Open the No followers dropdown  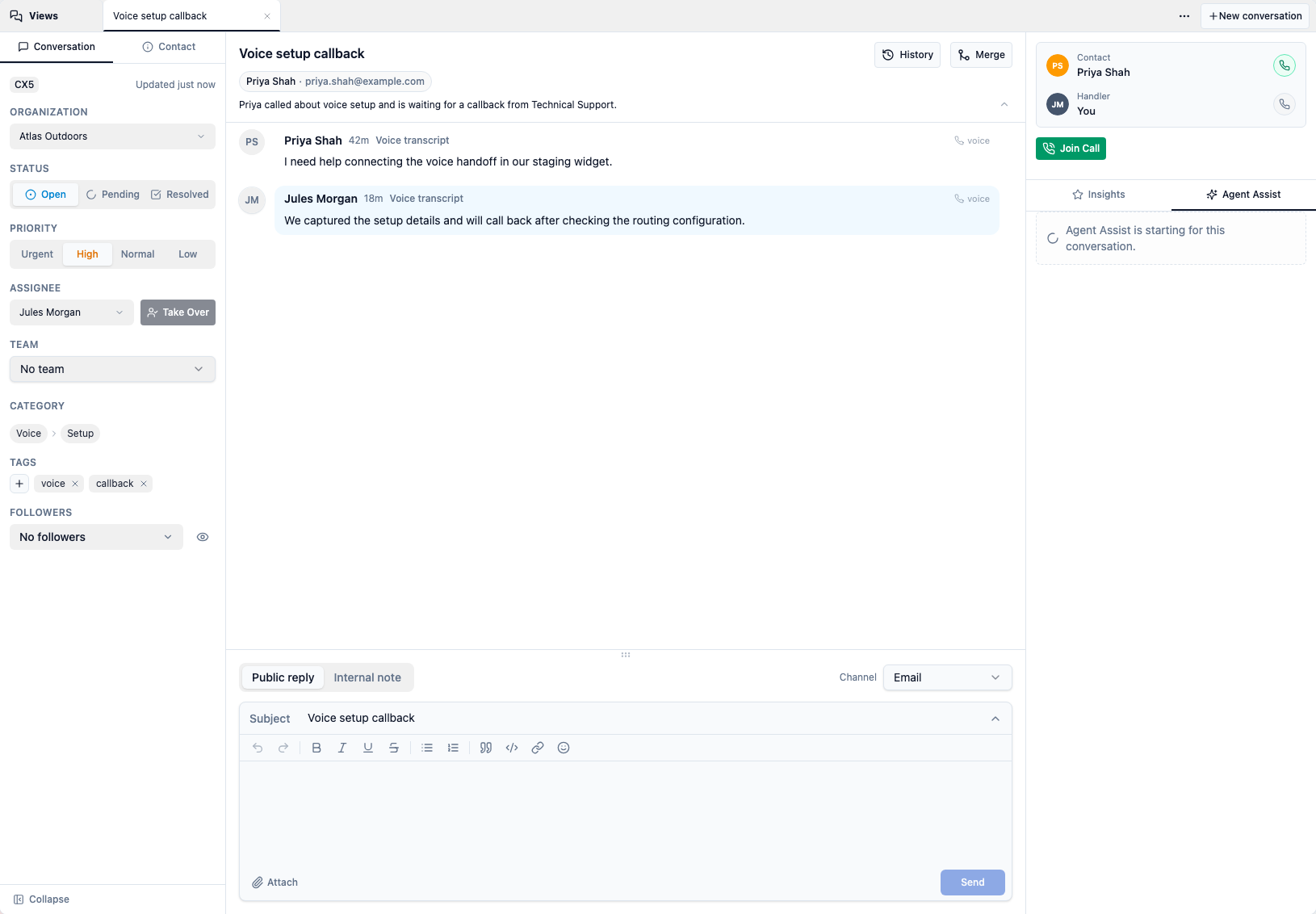click(96, 537)
